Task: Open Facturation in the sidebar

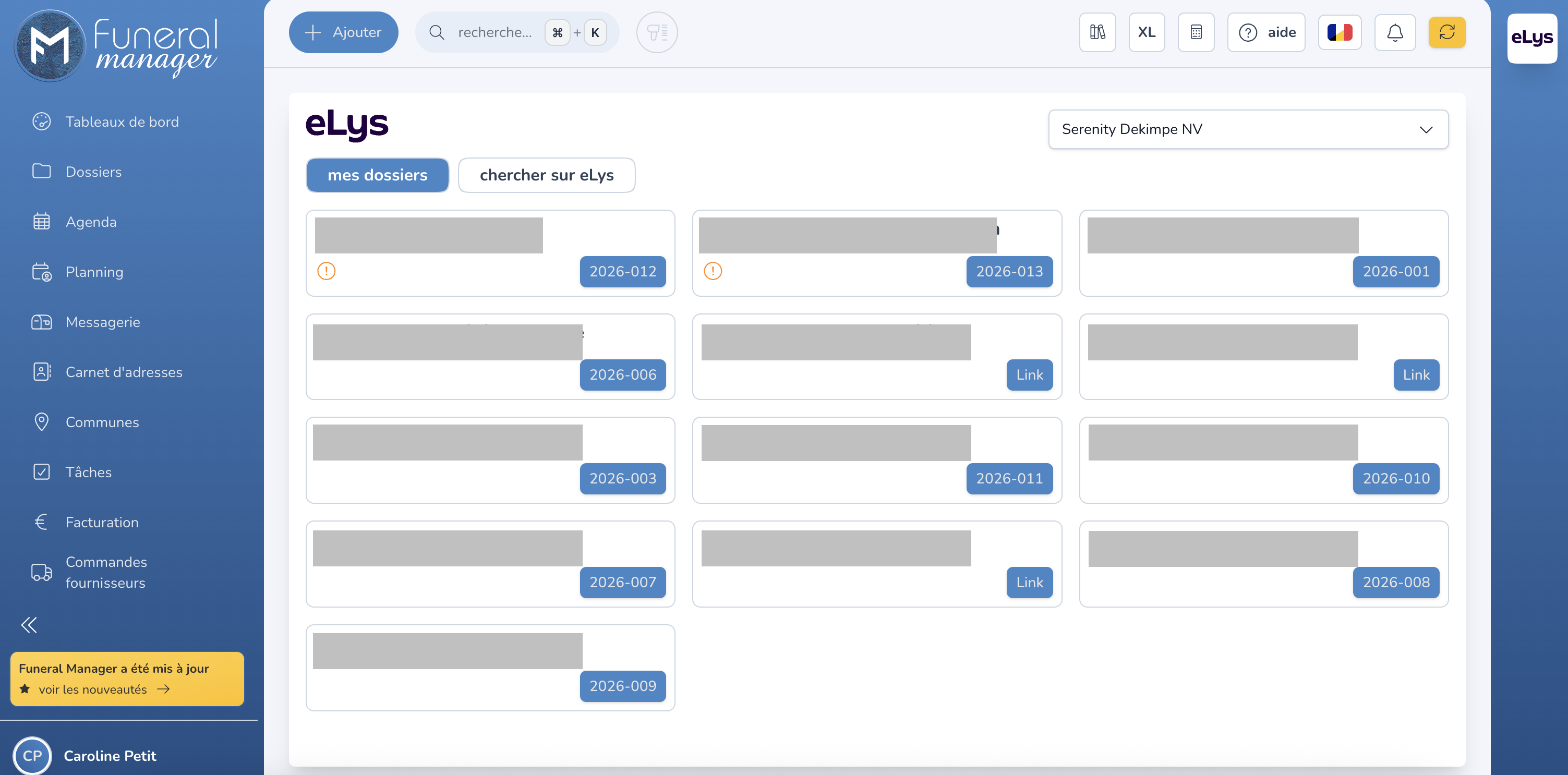Action: [102, 523]
